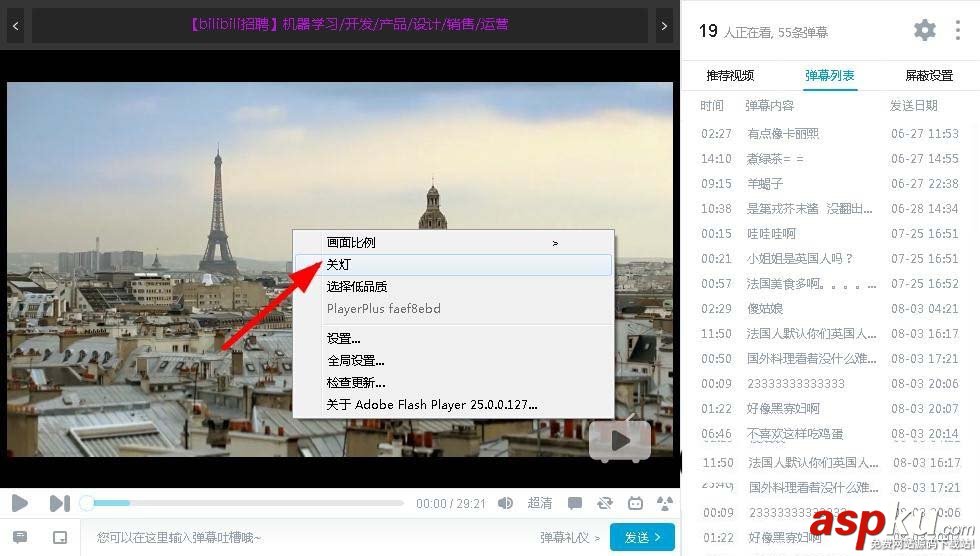Screen dimensions: 980x556
Task: Click the TV-shaped widescreen icon
Action: point(635,503)
